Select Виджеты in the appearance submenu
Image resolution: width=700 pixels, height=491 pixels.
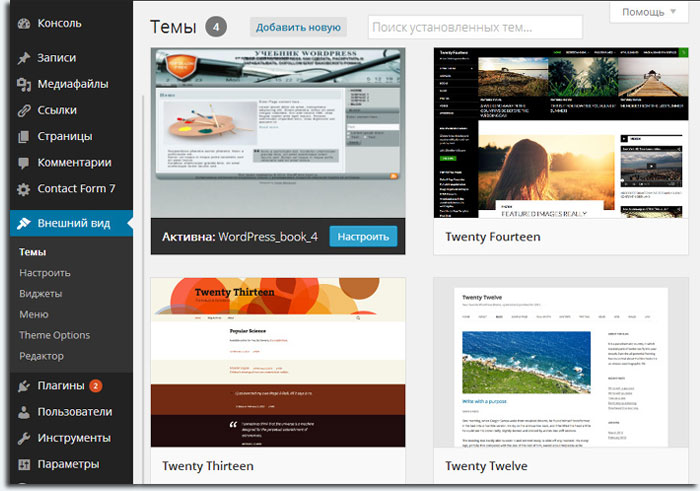tap(41, 293)
